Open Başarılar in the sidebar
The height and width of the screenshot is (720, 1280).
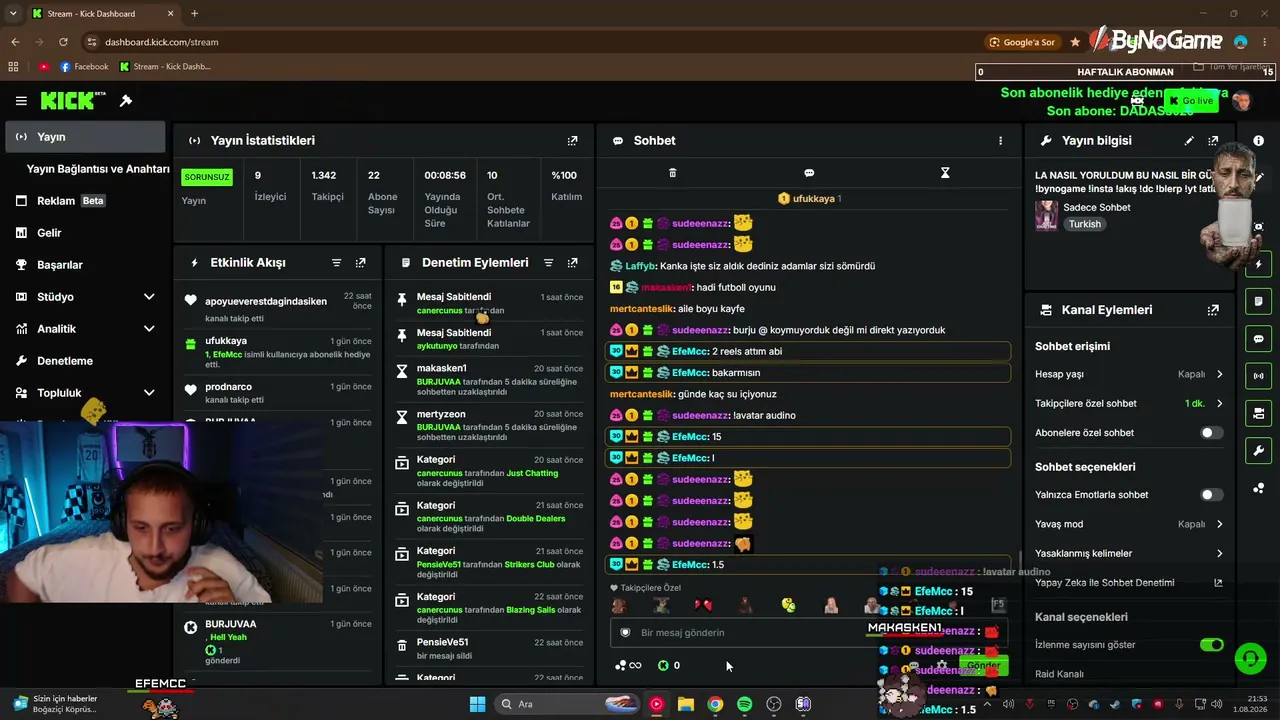pyautogui.click(x=85, y=265)
